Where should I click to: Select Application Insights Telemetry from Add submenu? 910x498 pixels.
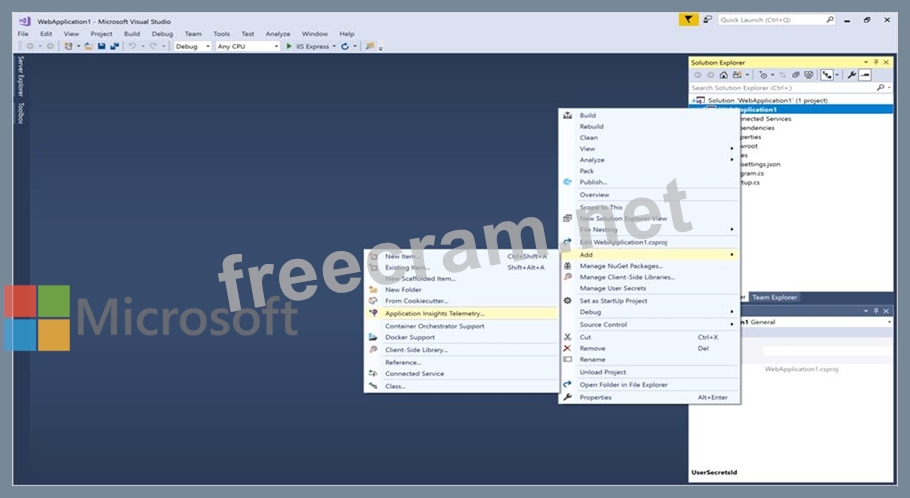(x=434, y=313)
